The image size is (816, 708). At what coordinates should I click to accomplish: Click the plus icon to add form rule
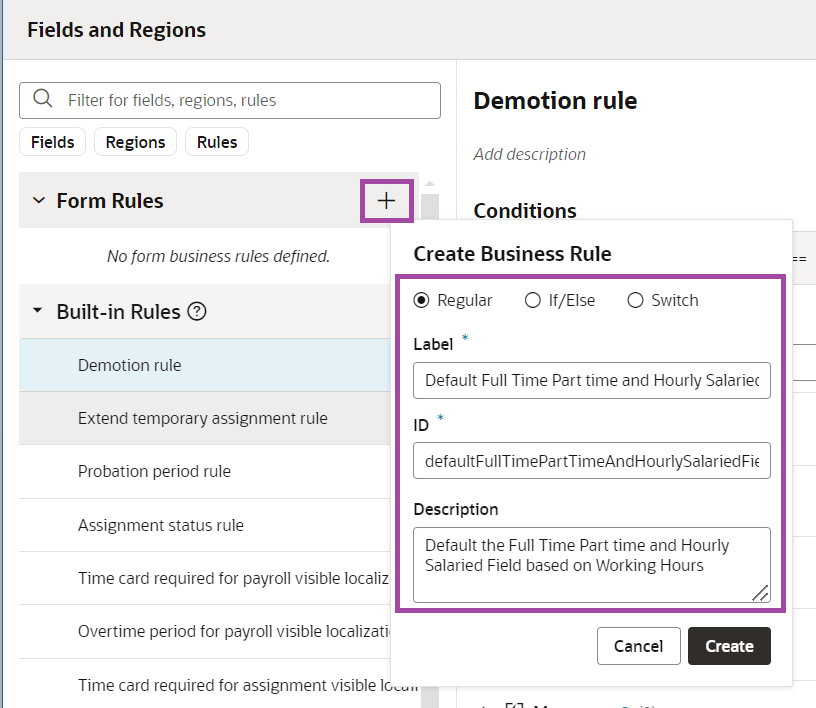386,201
